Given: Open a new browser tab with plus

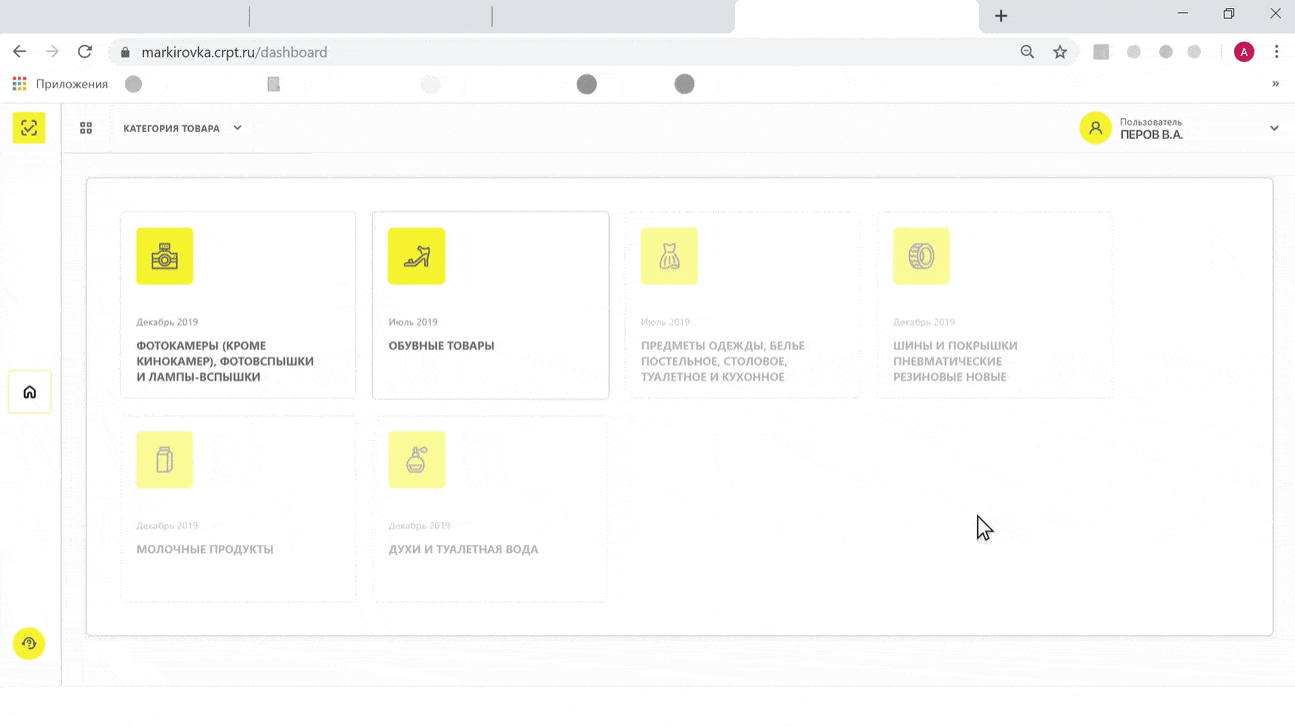Looking at the screenshot, I should (1001, 16).
